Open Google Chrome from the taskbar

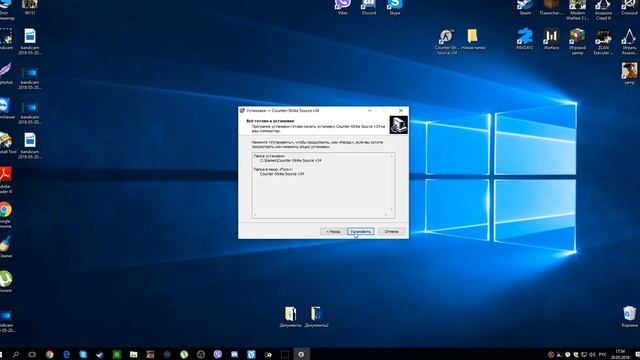[49, 354]
